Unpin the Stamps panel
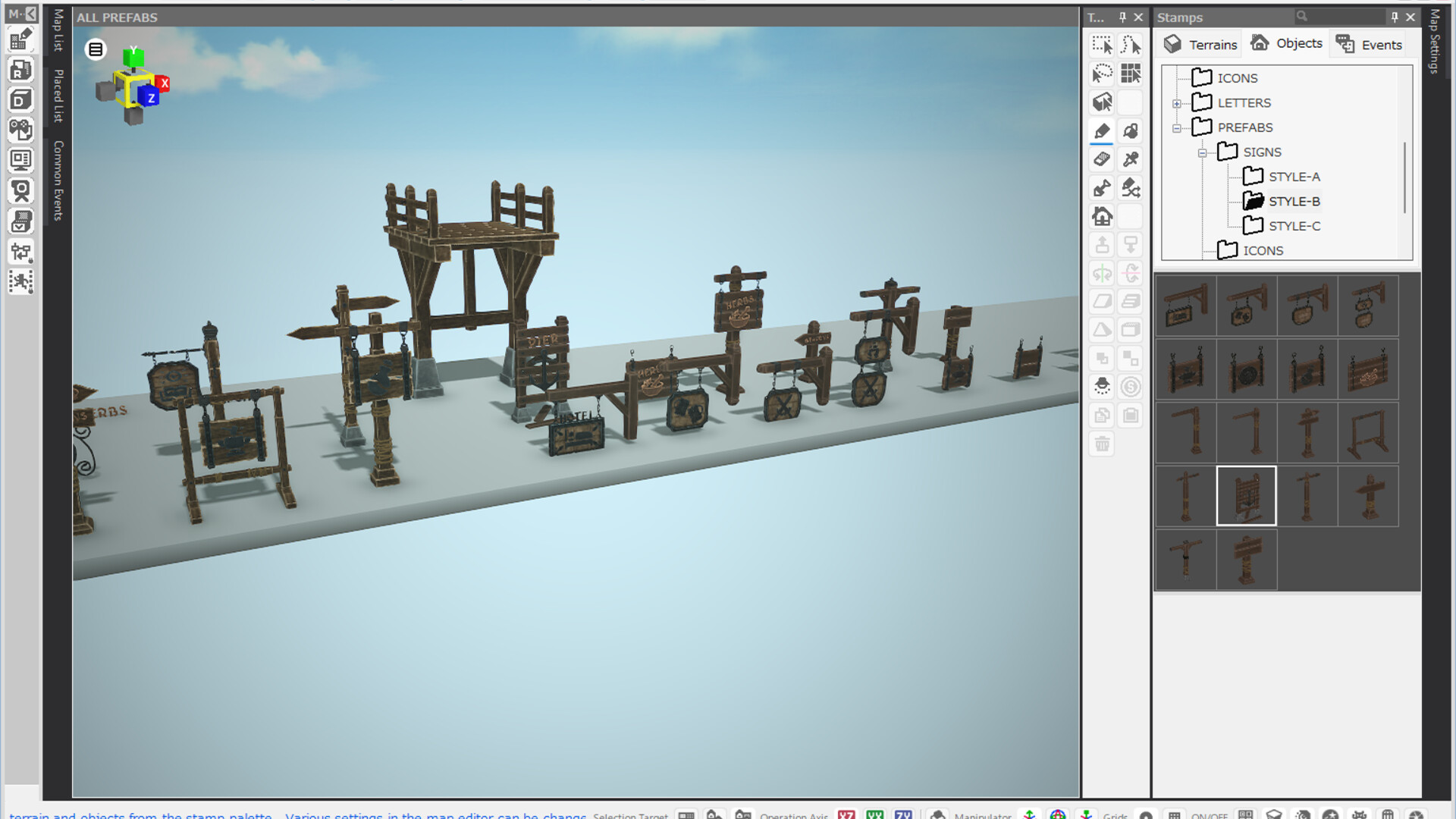Screen dimensions: 1456x819 [1394, 17]
